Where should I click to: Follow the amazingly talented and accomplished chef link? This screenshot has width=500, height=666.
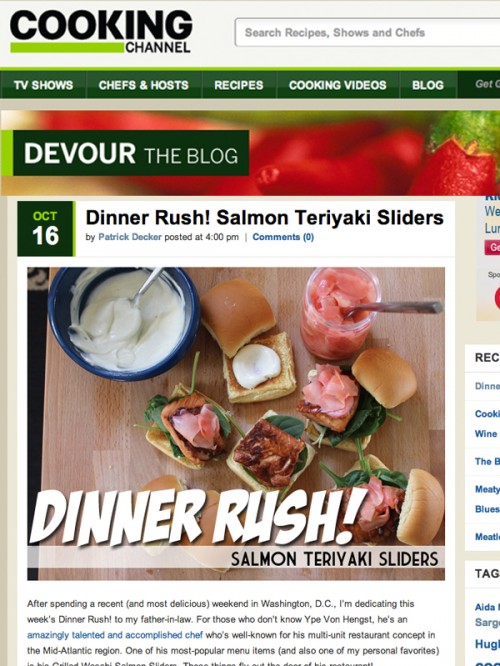115,635
